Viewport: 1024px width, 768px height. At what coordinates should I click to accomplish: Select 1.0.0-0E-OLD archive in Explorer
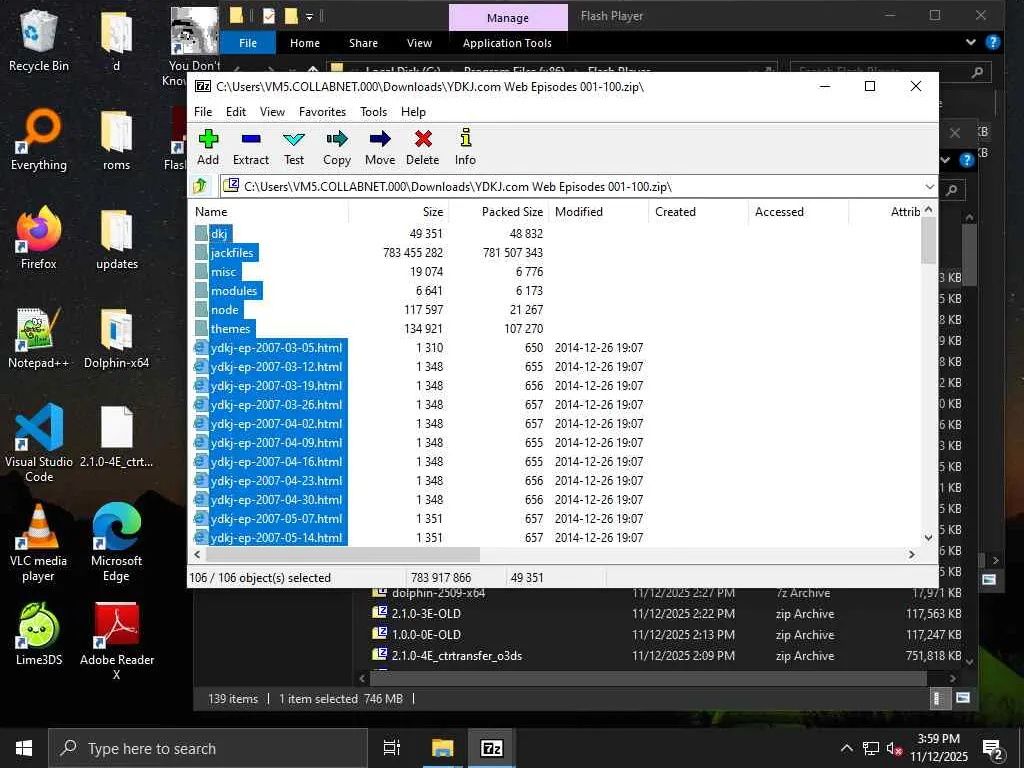pyautogui.click(x=426, y=635)
